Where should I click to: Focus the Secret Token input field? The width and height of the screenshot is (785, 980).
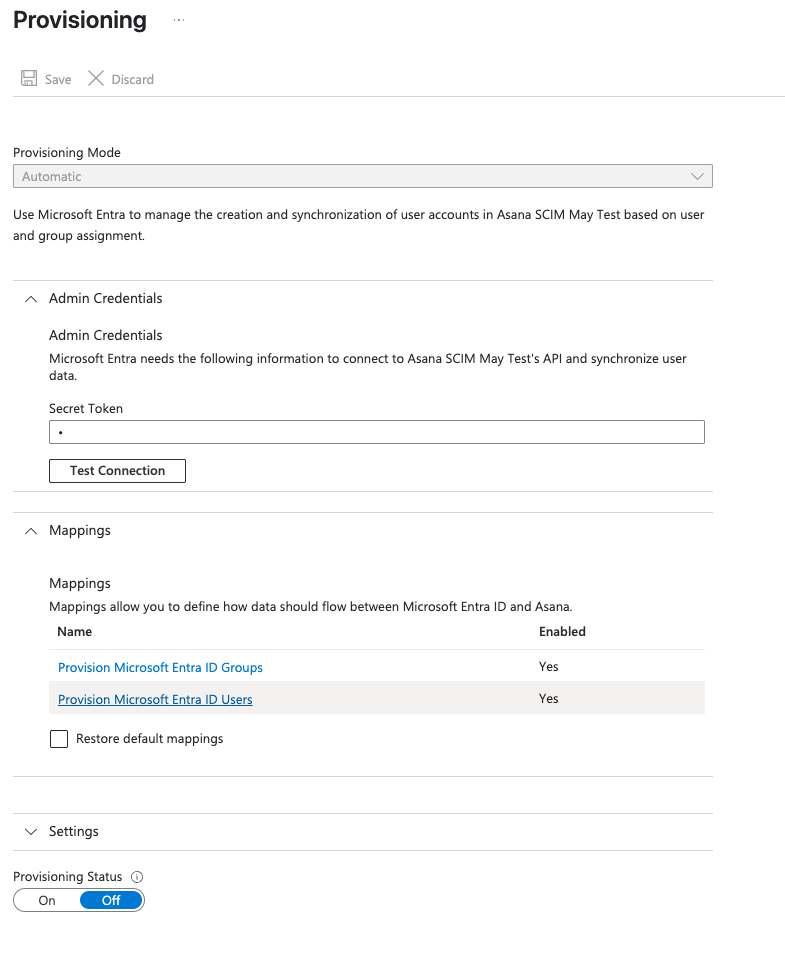click(x=376, y=432)
